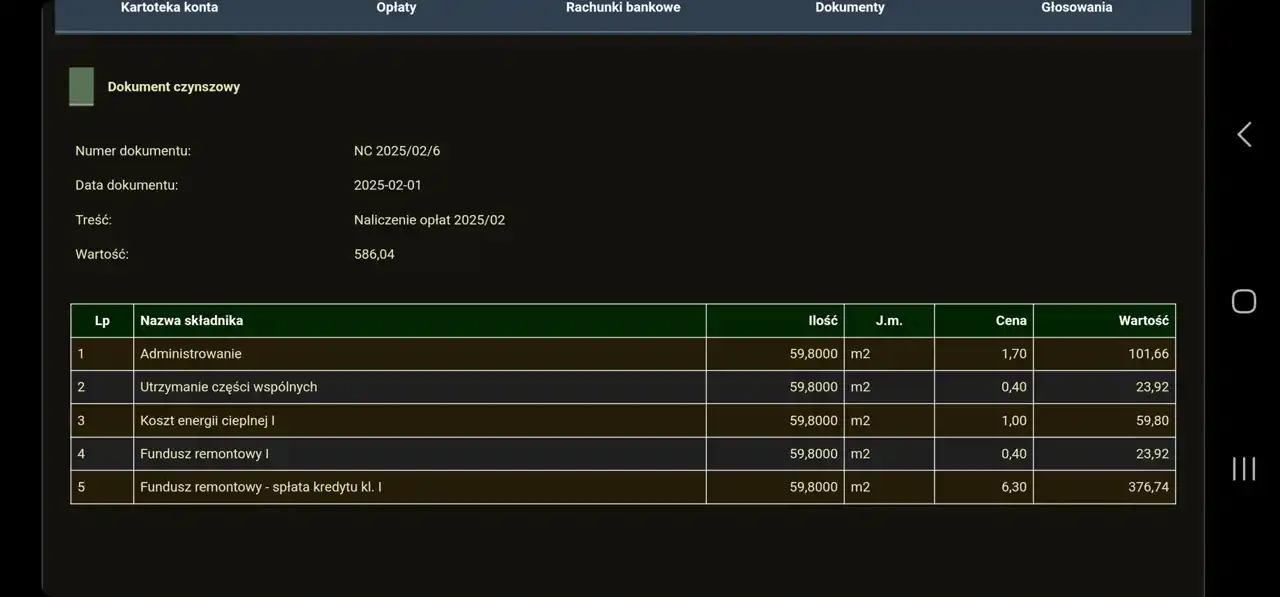Select the Fundusz remontowy - spłata kredytu row
Screen dimensions: 1280x597
click(261, 487)
